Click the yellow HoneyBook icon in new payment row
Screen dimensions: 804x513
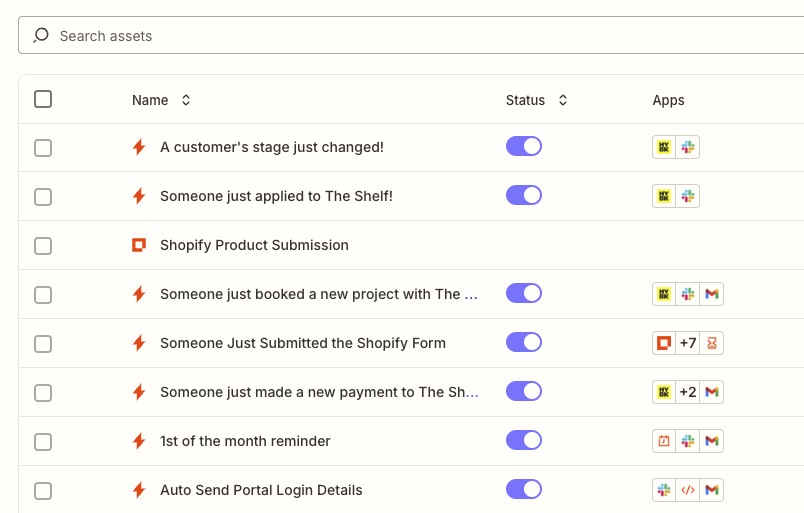pyautogui.click(x=664, y=392)
